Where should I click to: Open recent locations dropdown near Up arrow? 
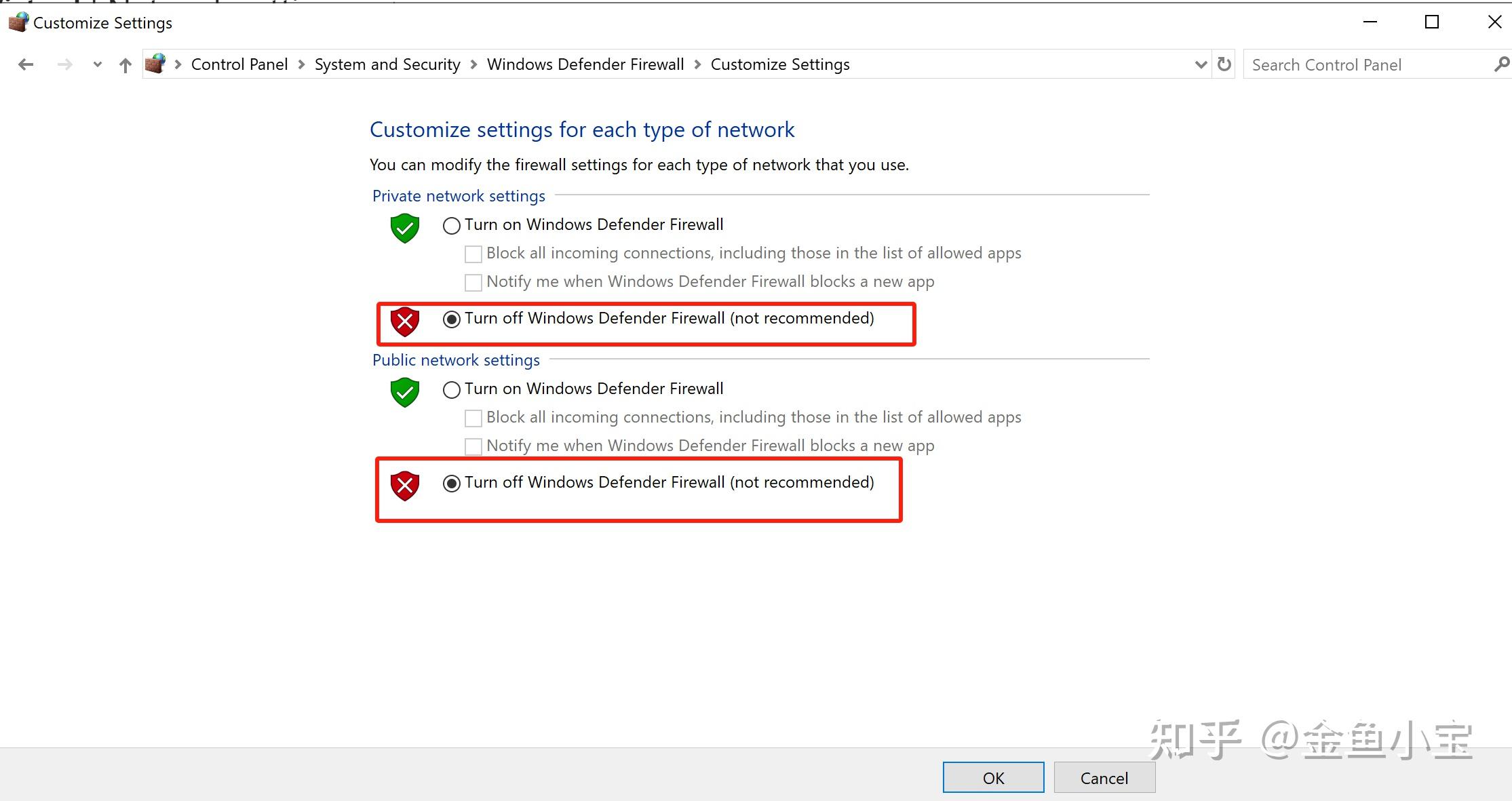click(x=98, y=64)
